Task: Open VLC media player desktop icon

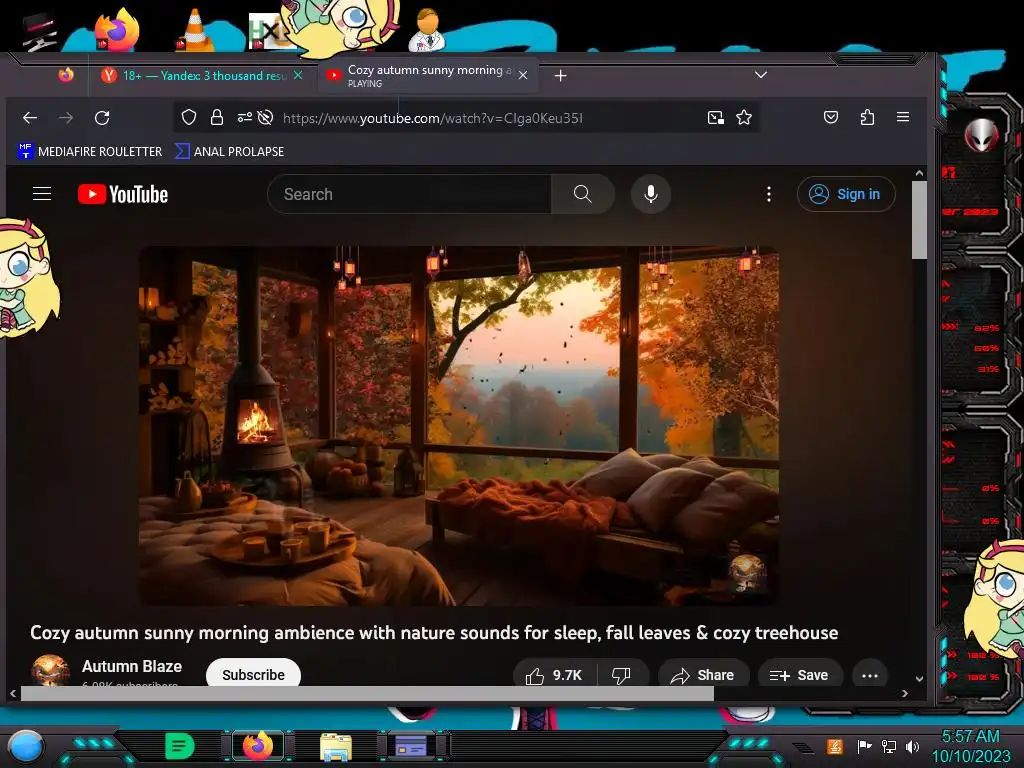Action: click(x=195, y=30)
